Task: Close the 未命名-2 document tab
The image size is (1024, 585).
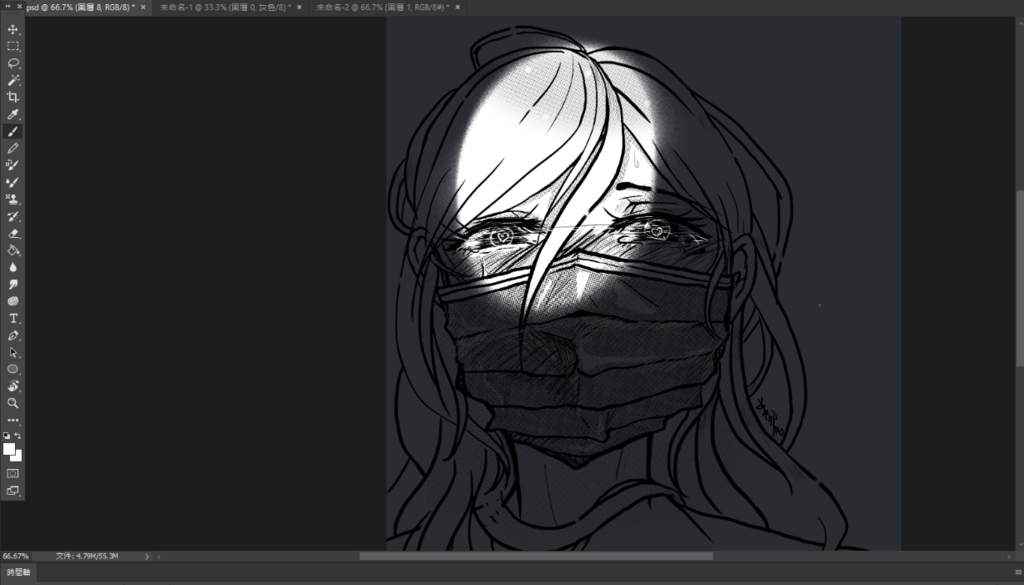Action: (457, 7)
